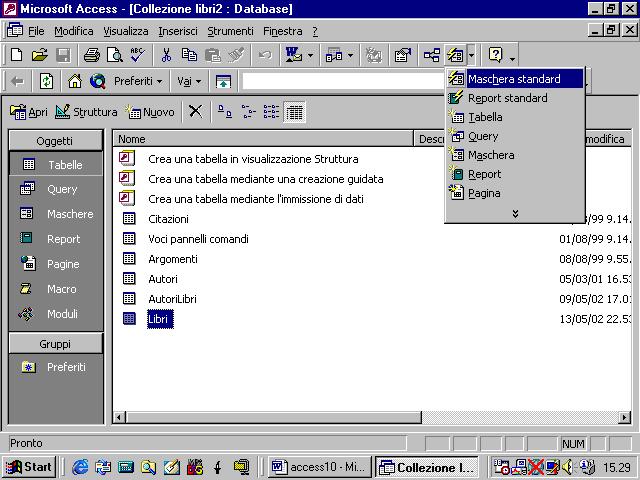Run the ABC spelling check icon
Viewport: 640px width, 480px height.
pos(138,55)
